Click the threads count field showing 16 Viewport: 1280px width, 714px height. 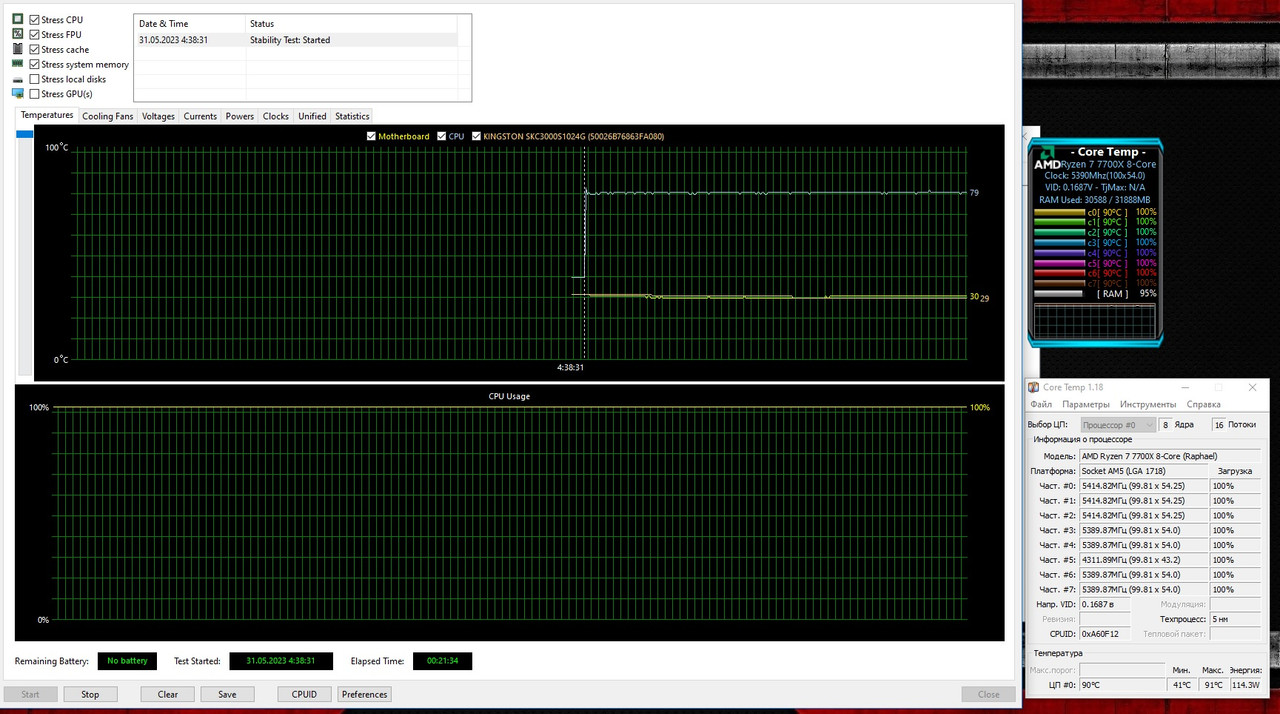coord(1218,425)
